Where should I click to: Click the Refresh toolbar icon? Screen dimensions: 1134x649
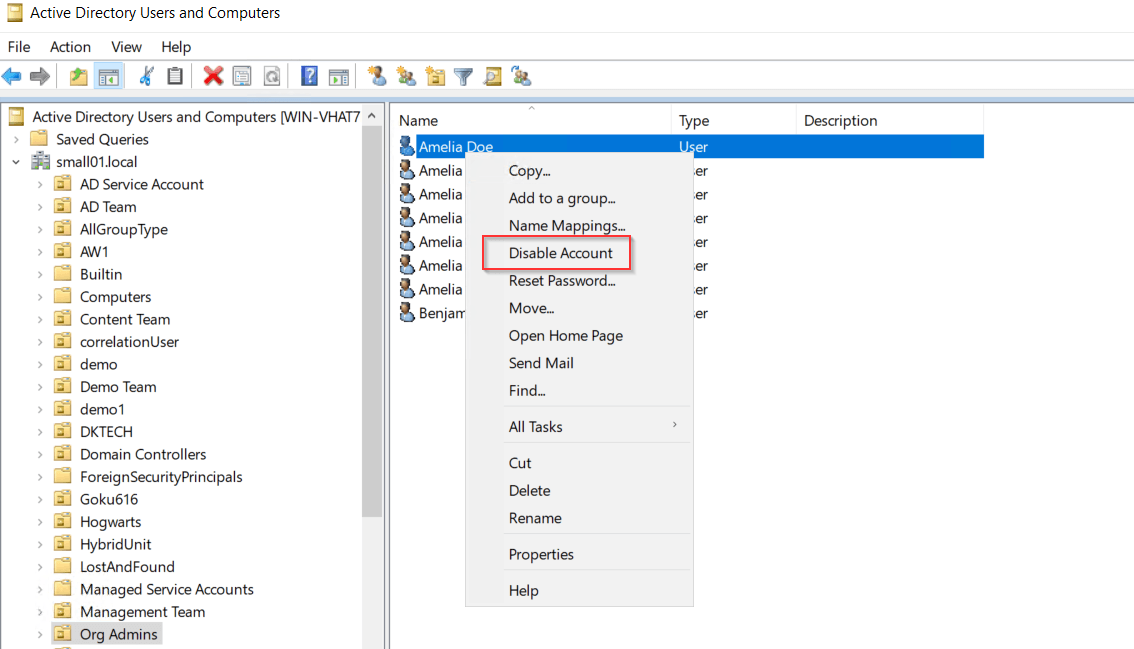271,76
